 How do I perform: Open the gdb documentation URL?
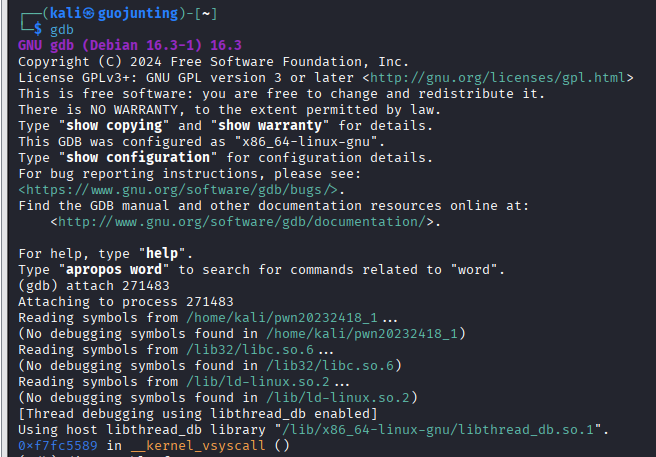pos(242,222)
